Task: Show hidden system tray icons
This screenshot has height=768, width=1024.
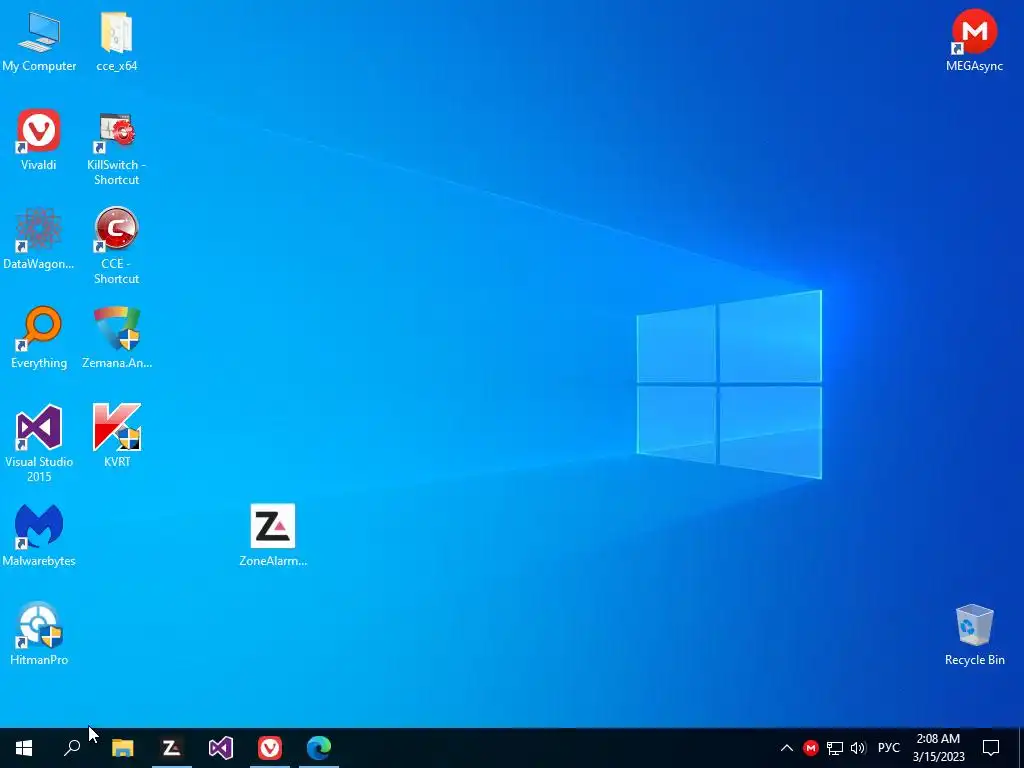Action: (787, 748)
